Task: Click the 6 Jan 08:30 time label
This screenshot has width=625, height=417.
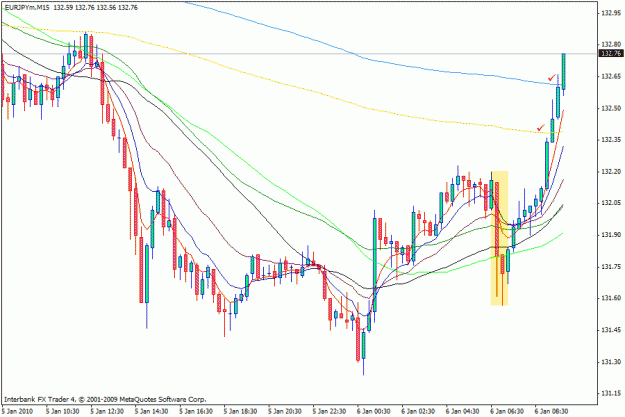Action: click(x=552, y=411)
